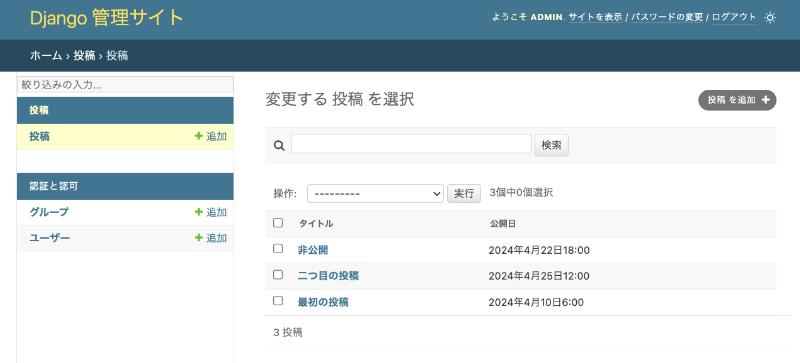Select グループ in the sidebar
The height and width of the screenshot is (363, 800).
click(49, 212)
